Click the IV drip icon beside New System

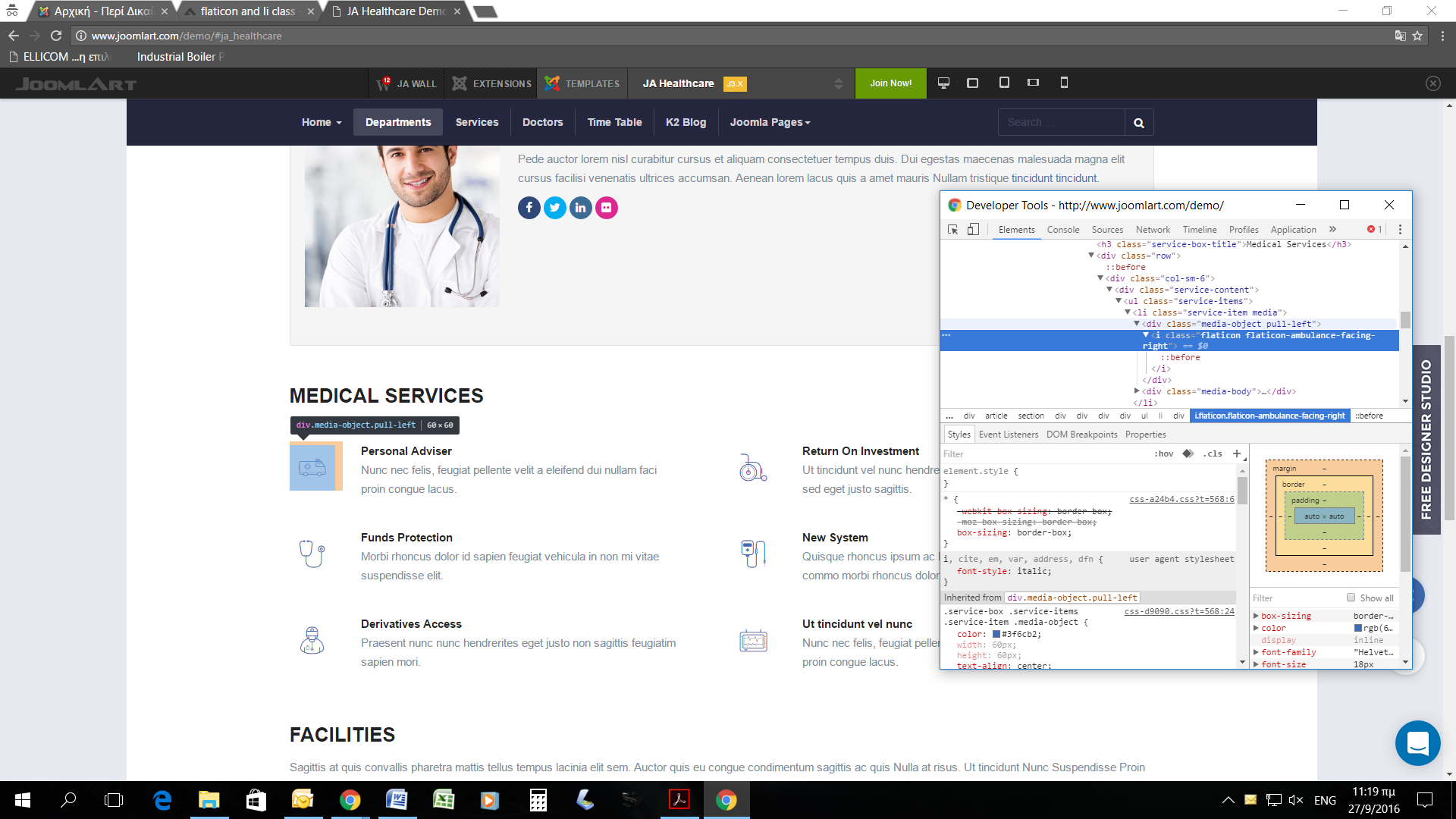(x=753, y=554)
